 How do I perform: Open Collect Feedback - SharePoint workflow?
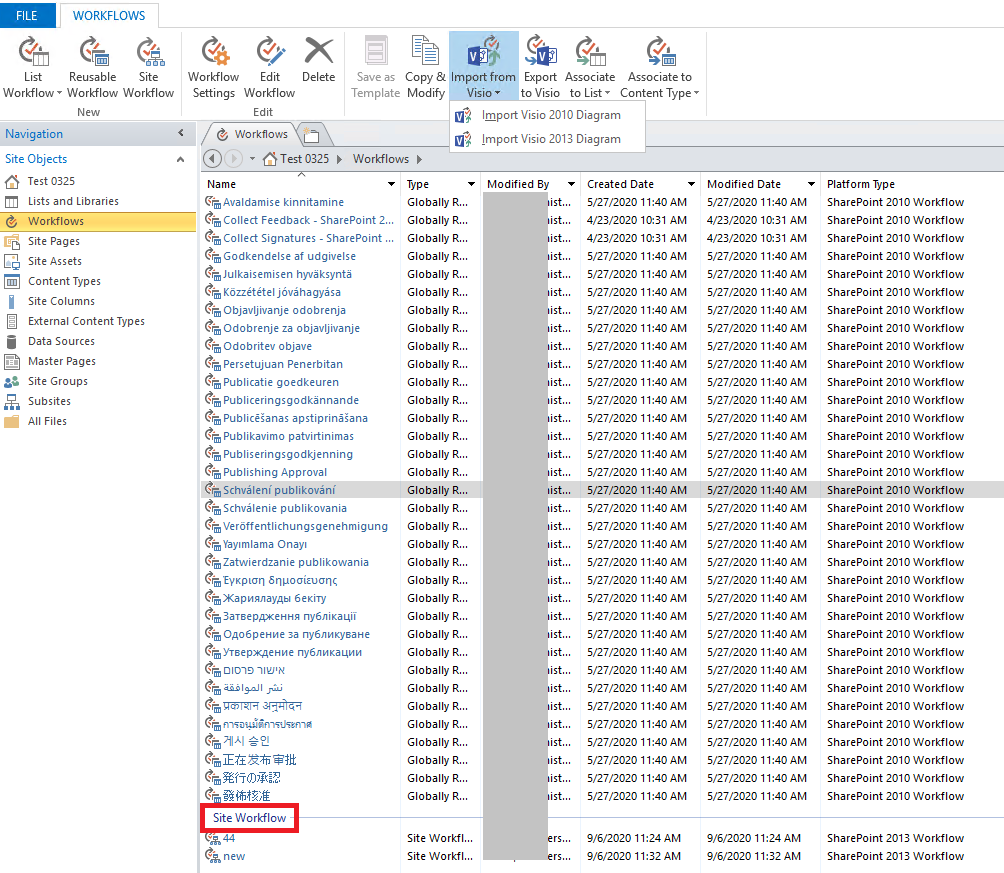coord(308,220)
